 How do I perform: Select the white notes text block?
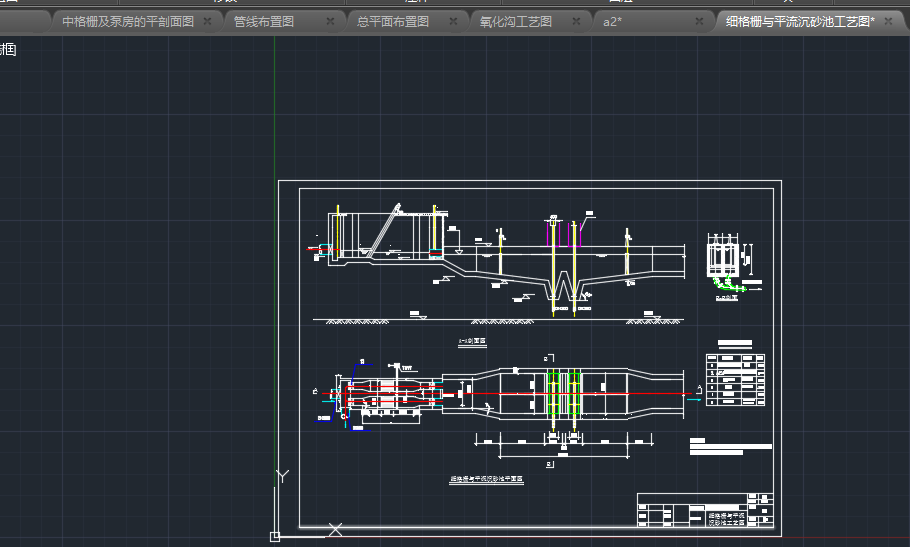coord(731,447)
